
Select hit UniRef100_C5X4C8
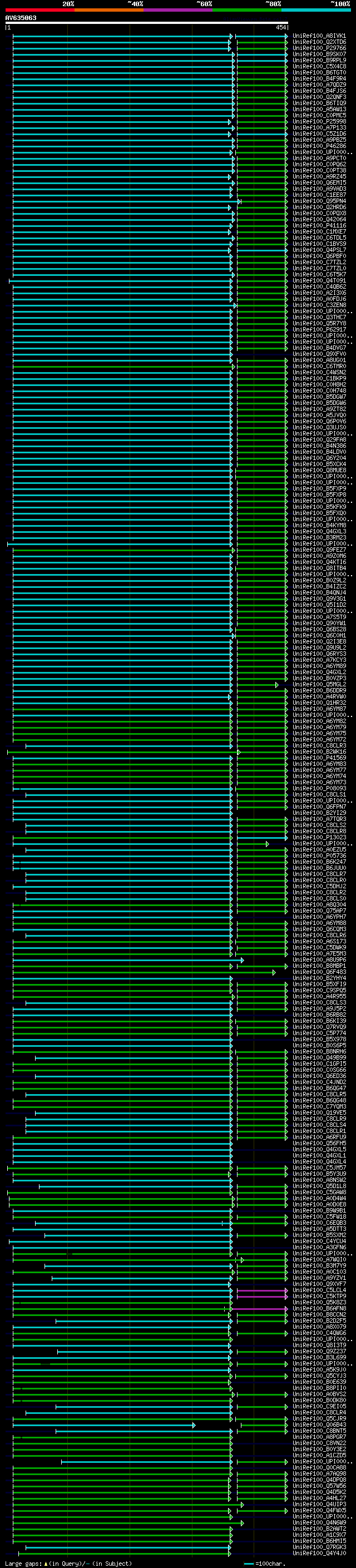tap(319, 66)
